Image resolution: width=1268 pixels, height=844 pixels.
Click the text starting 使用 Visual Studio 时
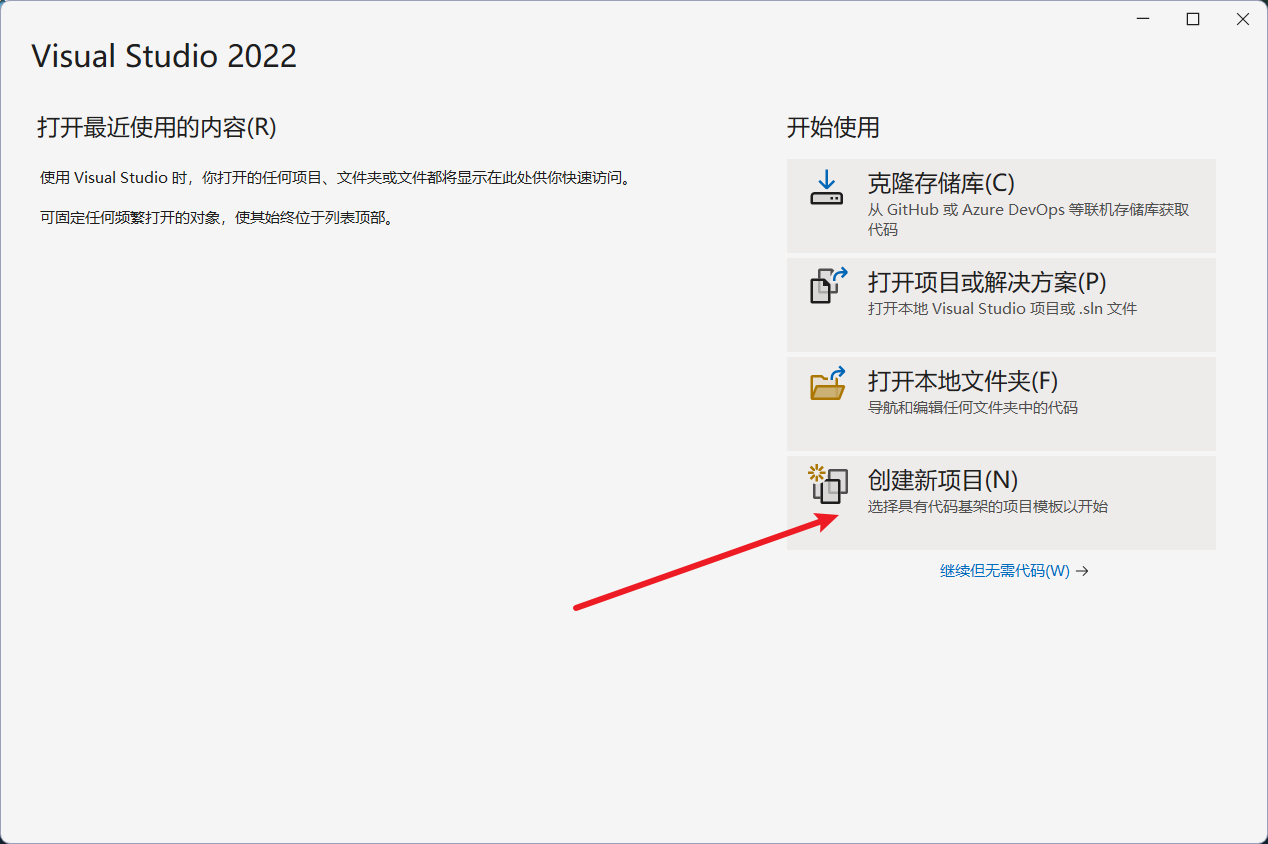coord(335,178)
